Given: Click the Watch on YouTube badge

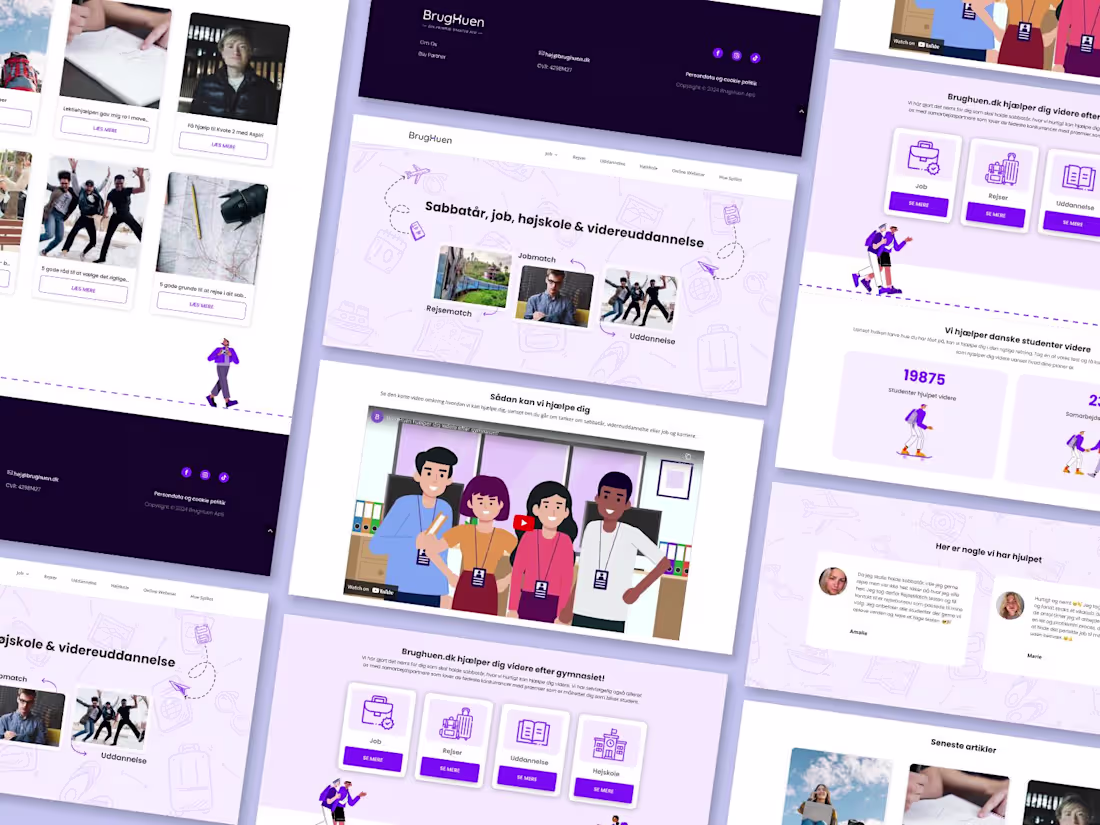Looking at the screenshot, I should coord(371,590).
